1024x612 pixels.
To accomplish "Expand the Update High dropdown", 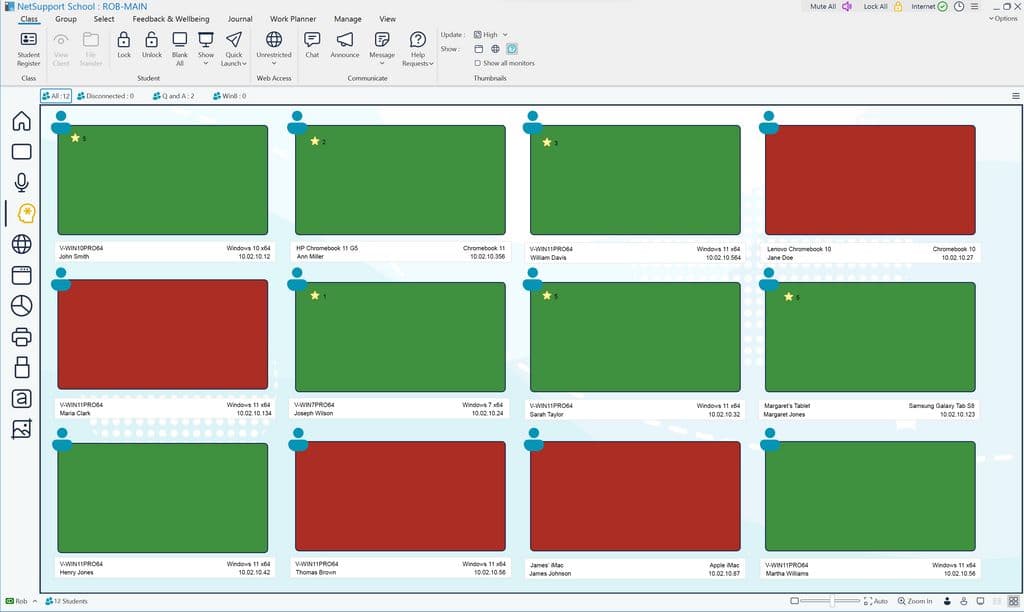I will tap(490, 34).
